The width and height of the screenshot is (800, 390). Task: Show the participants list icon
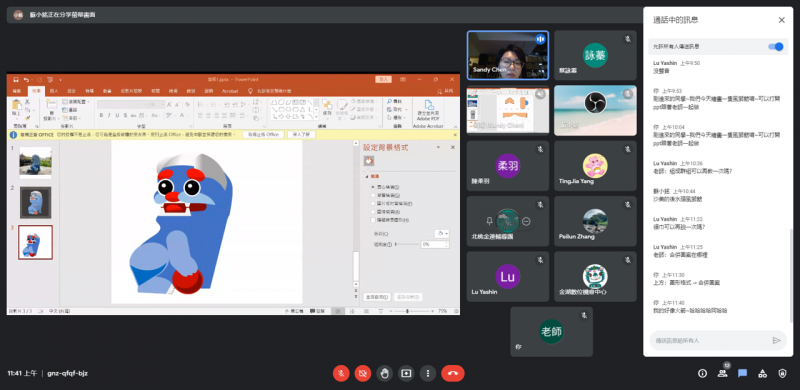722,373
